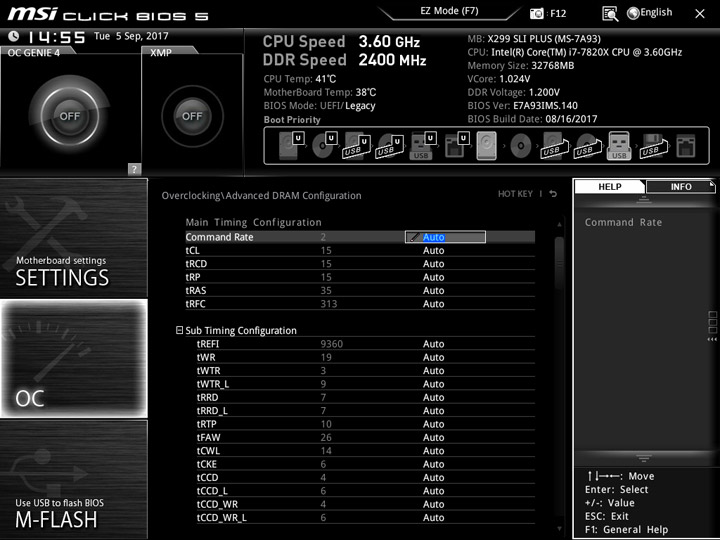
Task: Select the tCCD_L timing row label
Action: pyautogui.click(x=212, y=491)
